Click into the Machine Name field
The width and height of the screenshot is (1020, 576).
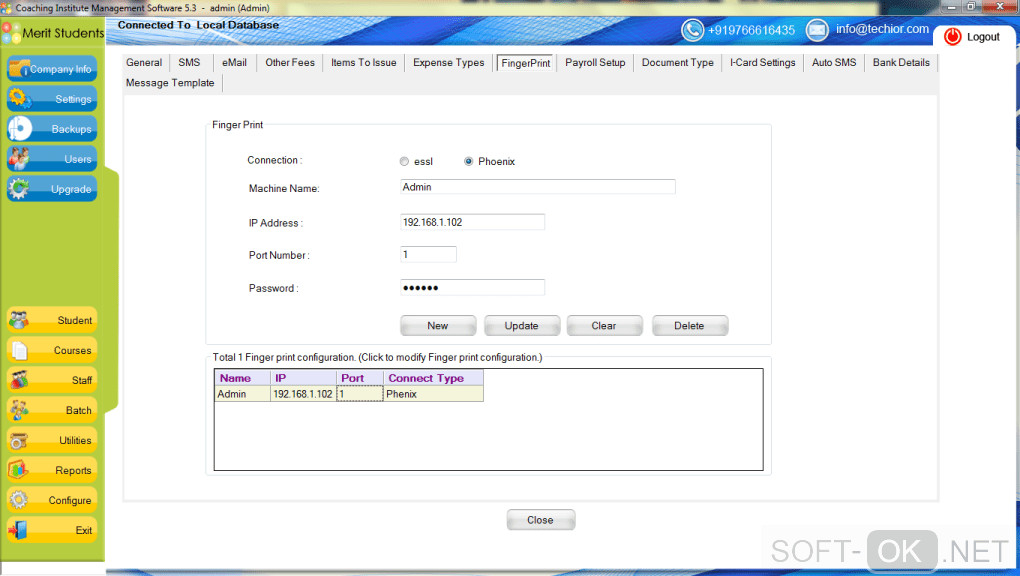coord(537,187)
